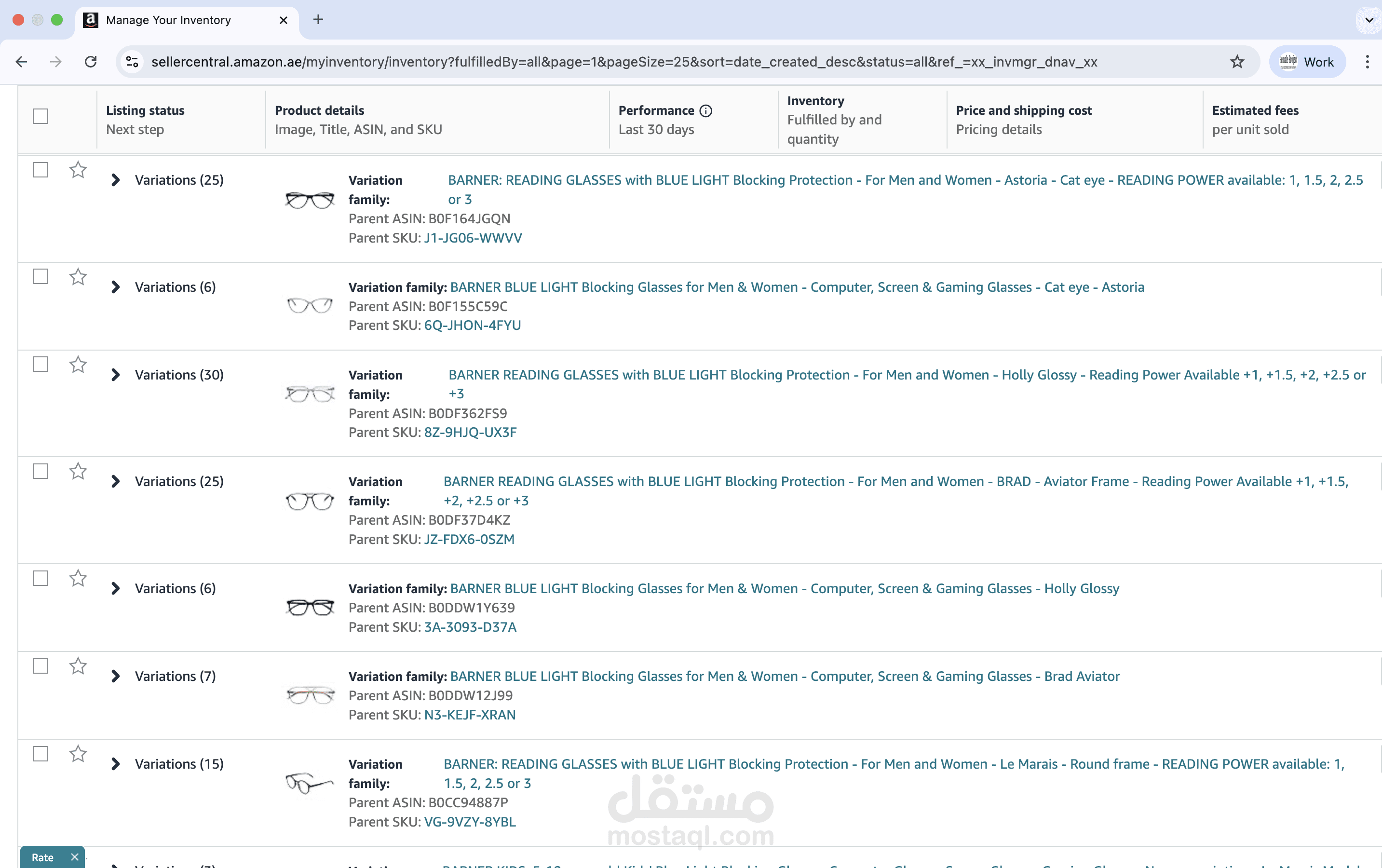Star the B0F155C59C Astoria row
Viewport: 1382px width, 868px height.
78,277
